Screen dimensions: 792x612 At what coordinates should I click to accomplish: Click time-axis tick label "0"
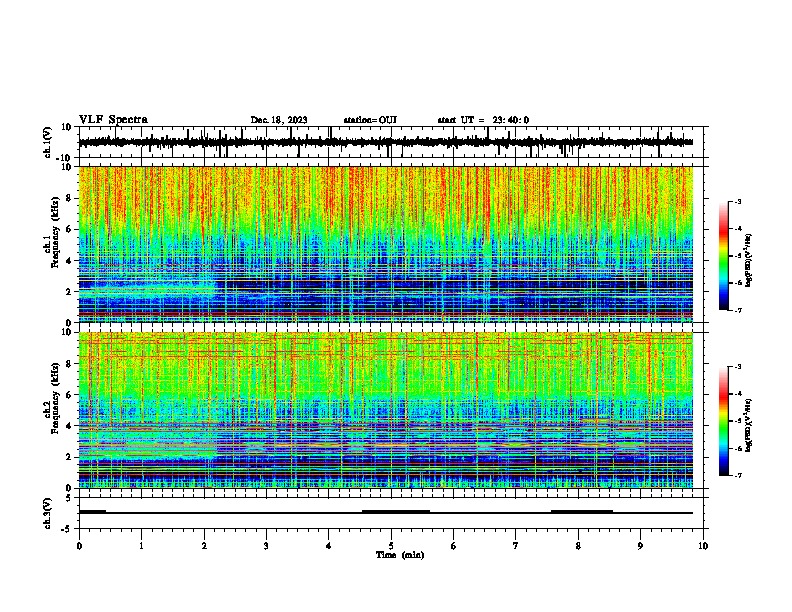click(x=79, y=546)
